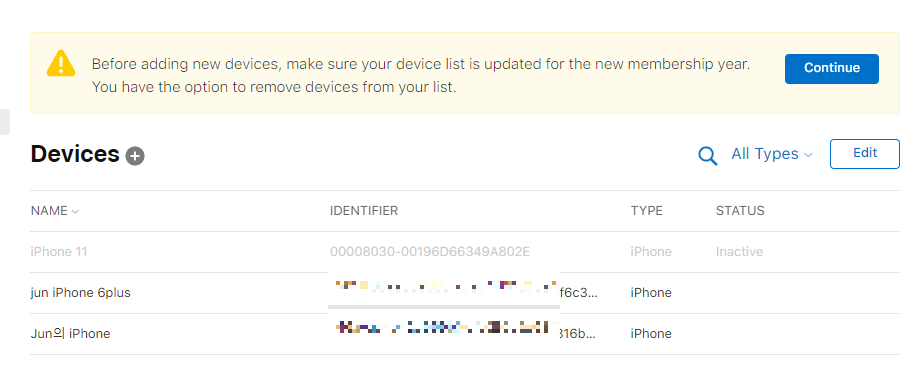Viewport: 915px width, 381px height.
Task: Add a new device with the plus icon
Action: tap(135, 156)
